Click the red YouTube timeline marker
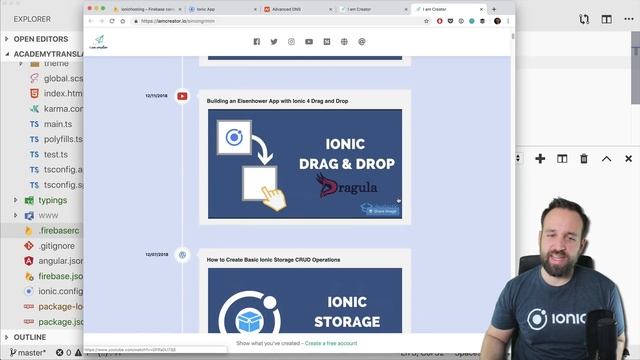This screenshot has height=360, width=640. coord(182,96)
